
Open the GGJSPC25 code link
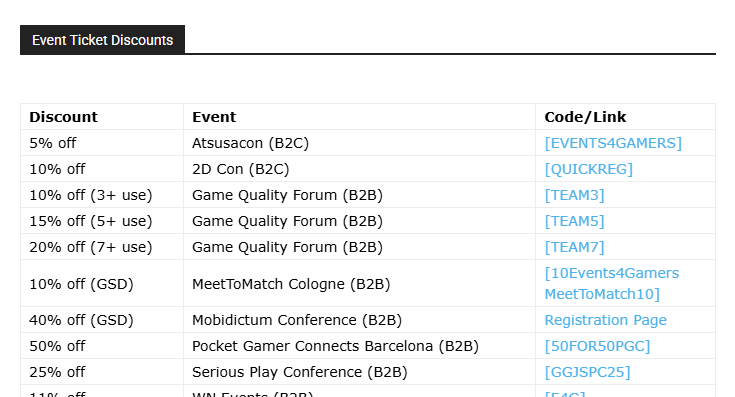point(587,372)
